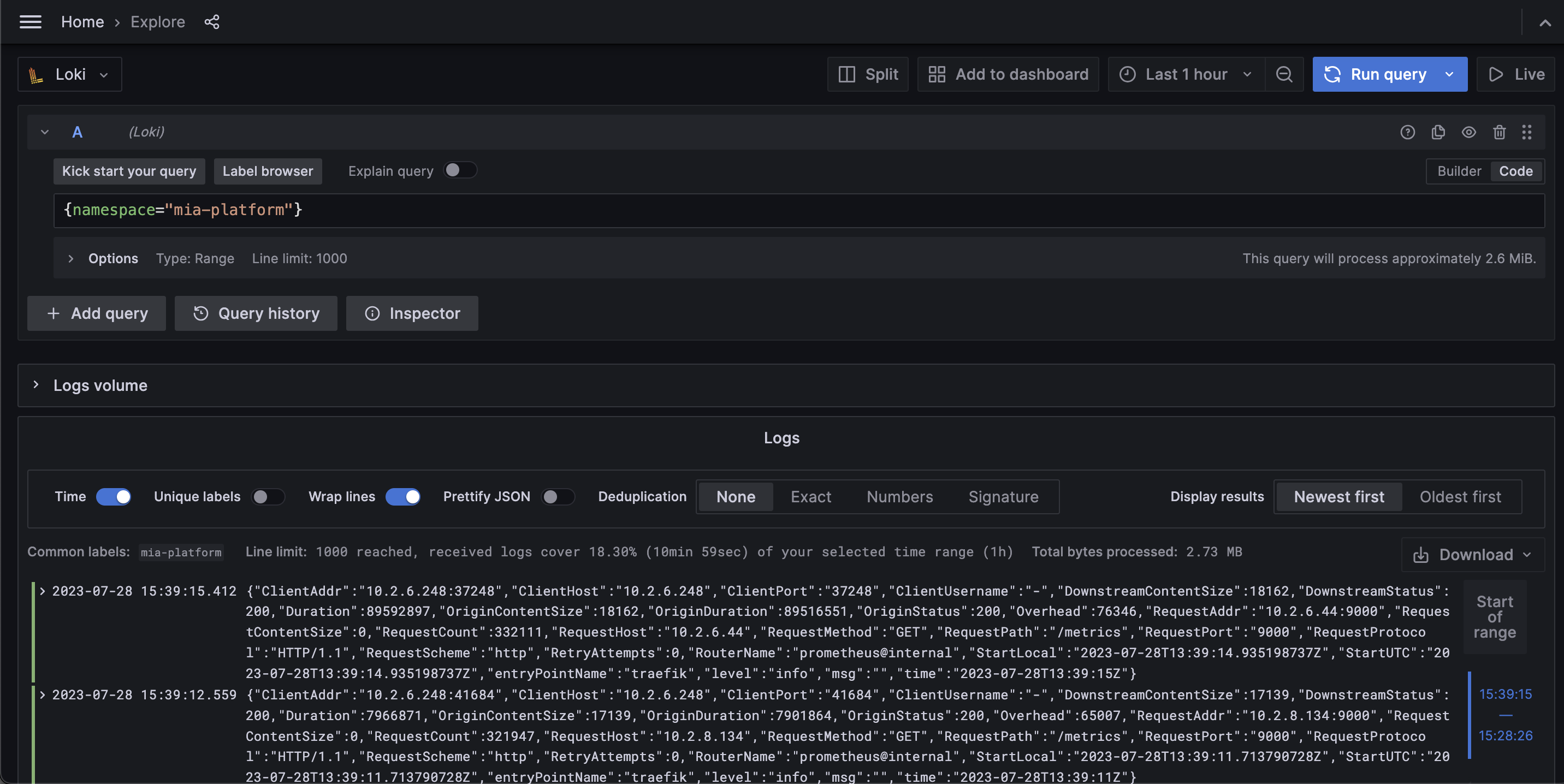
Task: Zoom out the time range with the magnifier icon
Action: tap(1284, 74)
